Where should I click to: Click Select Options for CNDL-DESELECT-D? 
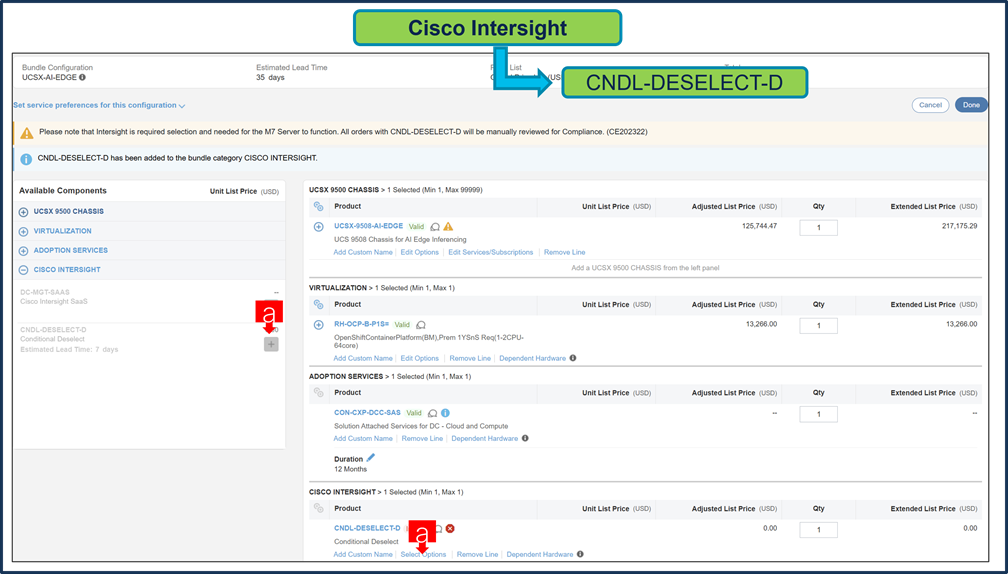click(423, 555)
